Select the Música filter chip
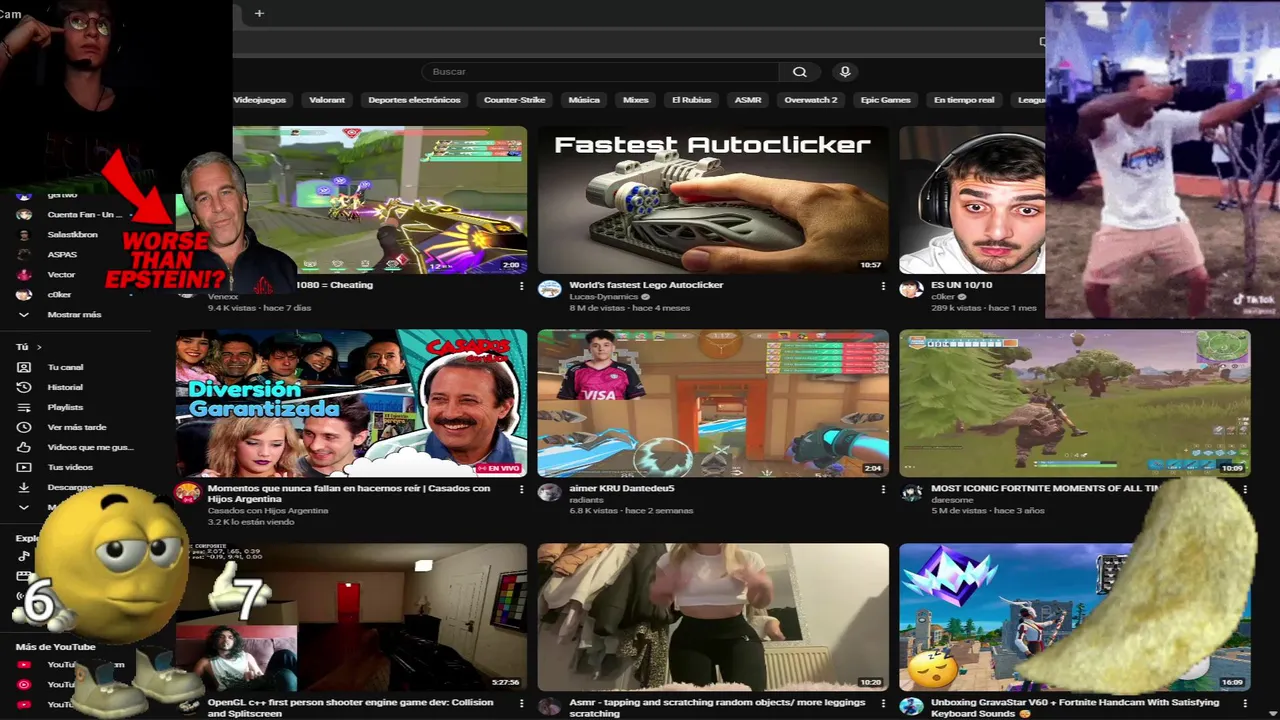 click(x=584, y=100)
